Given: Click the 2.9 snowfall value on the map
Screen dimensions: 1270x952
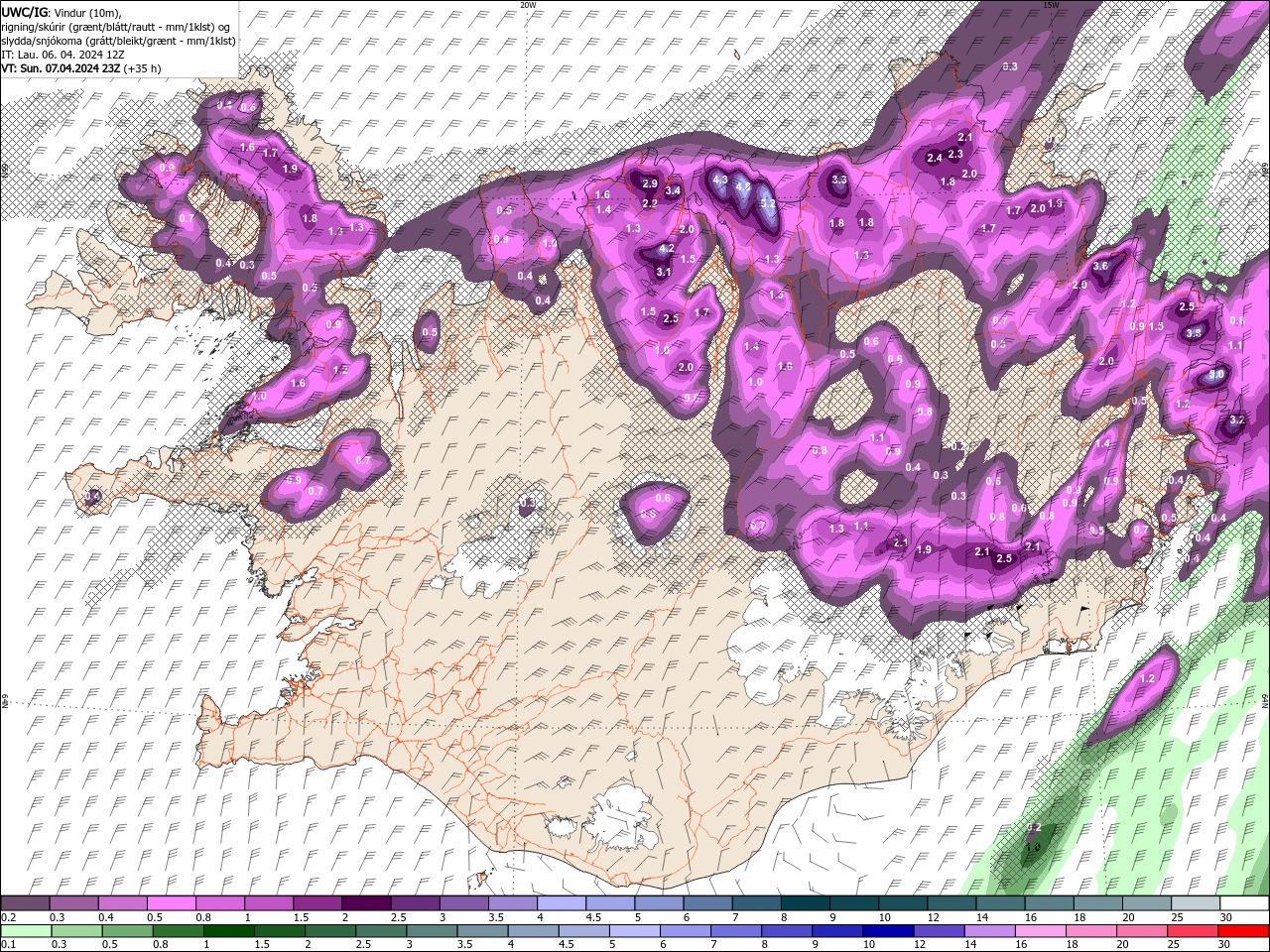Looking at the screenshot, I should tap(650, 184).
